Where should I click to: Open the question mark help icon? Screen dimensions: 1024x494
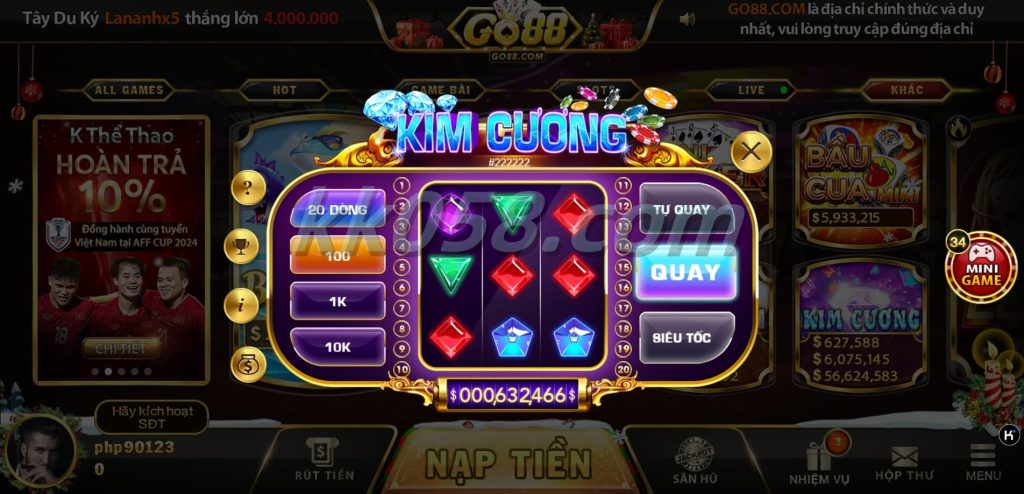(248, 188)
